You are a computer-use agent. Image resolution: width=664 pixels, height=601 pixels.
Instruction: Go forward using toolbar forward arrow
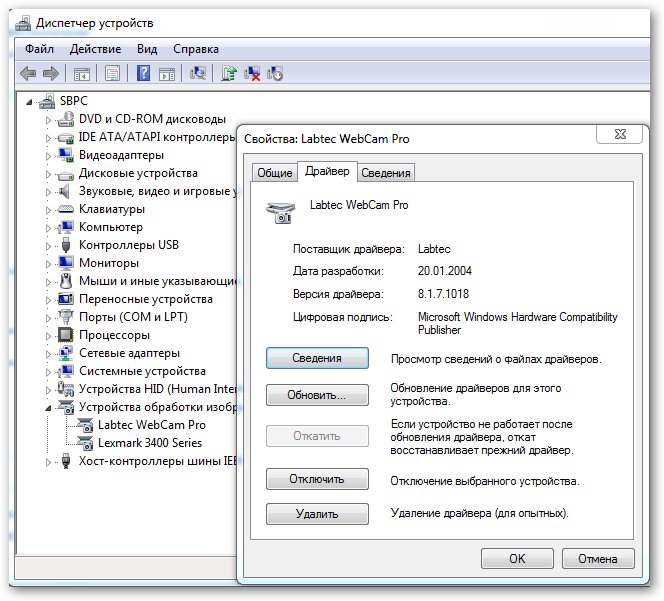click(51, 74)
